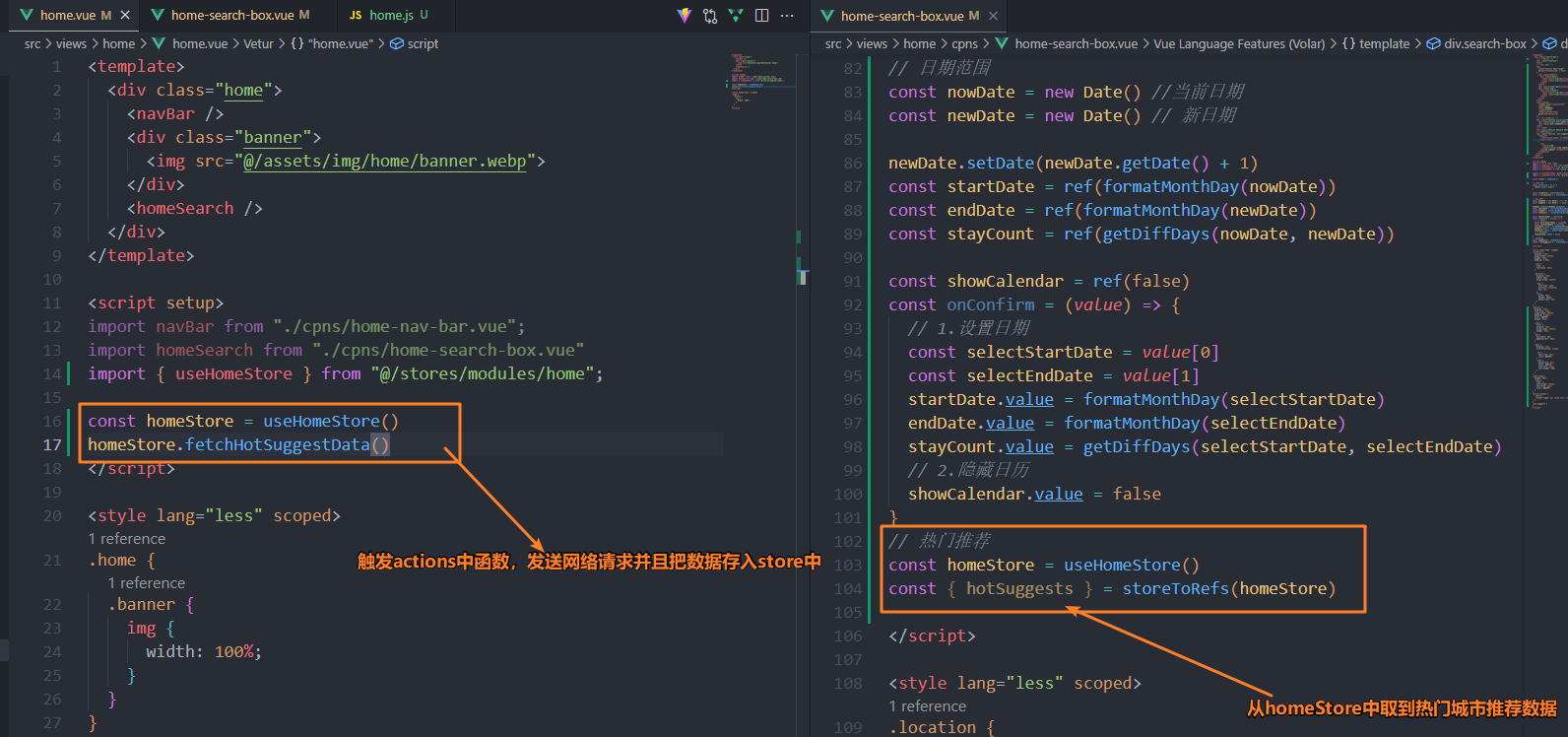This screenshot has height=737, width=1568.
Task: Click 'onConfirm' function name on line 92
Action: point(991,304)
